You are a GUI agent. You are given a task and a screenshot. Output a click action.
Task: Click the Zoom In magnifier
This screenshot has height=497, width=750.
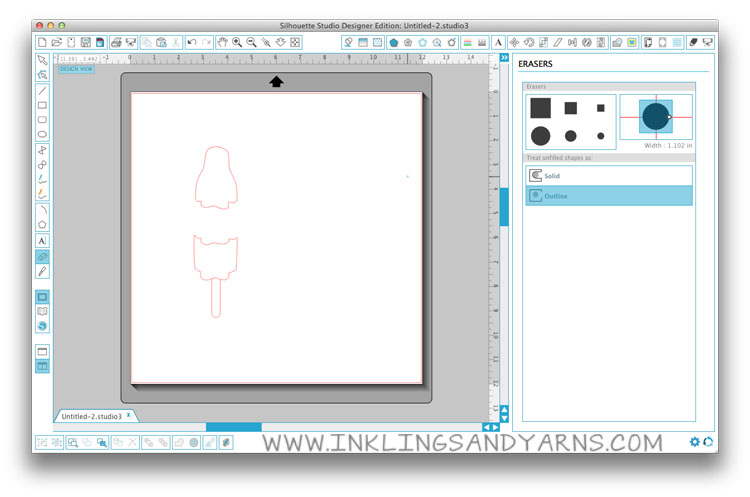pos(237,42)
